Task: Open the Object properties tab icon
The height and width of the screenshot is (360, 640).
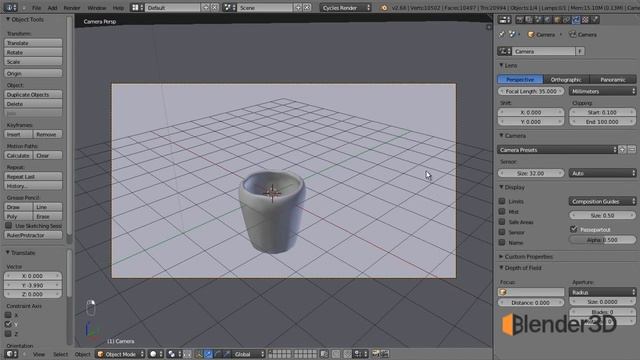Action: (557, 20)
